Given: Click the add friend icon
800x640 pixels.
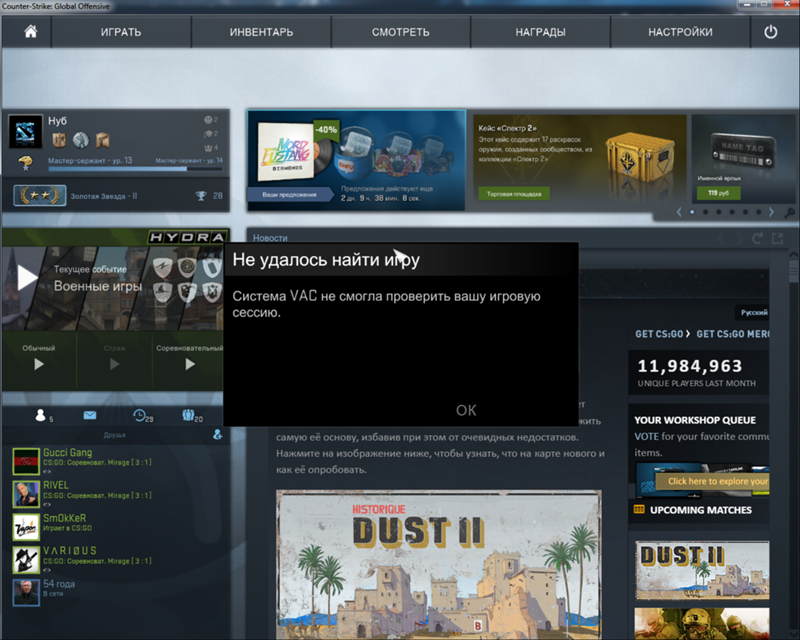Looking at the screenshot, I should coord(217,434).
